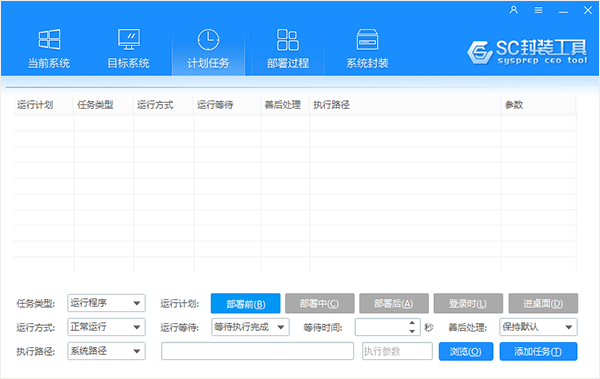Expand the 善后处理 dropdown
The height and width of the screenshot is (379, 600).
click(538, 327)
